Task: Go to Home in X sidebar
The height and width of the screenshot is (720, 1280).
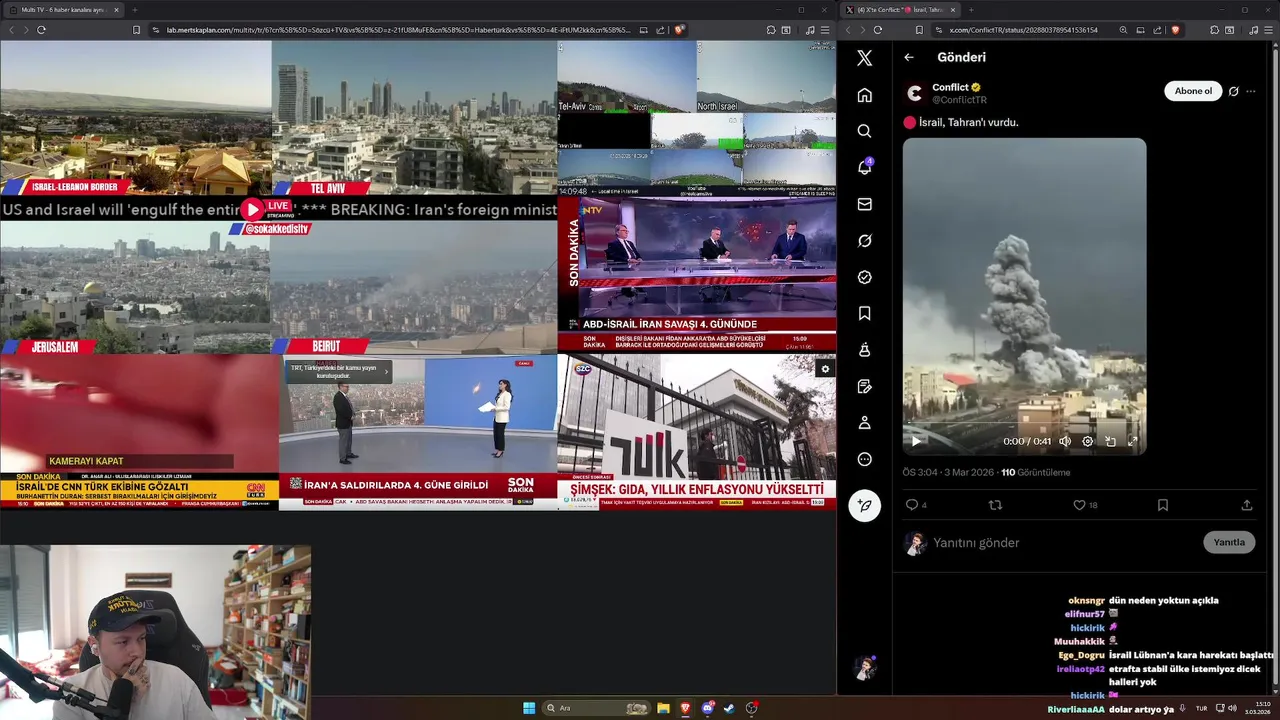Action: [865, 95]
